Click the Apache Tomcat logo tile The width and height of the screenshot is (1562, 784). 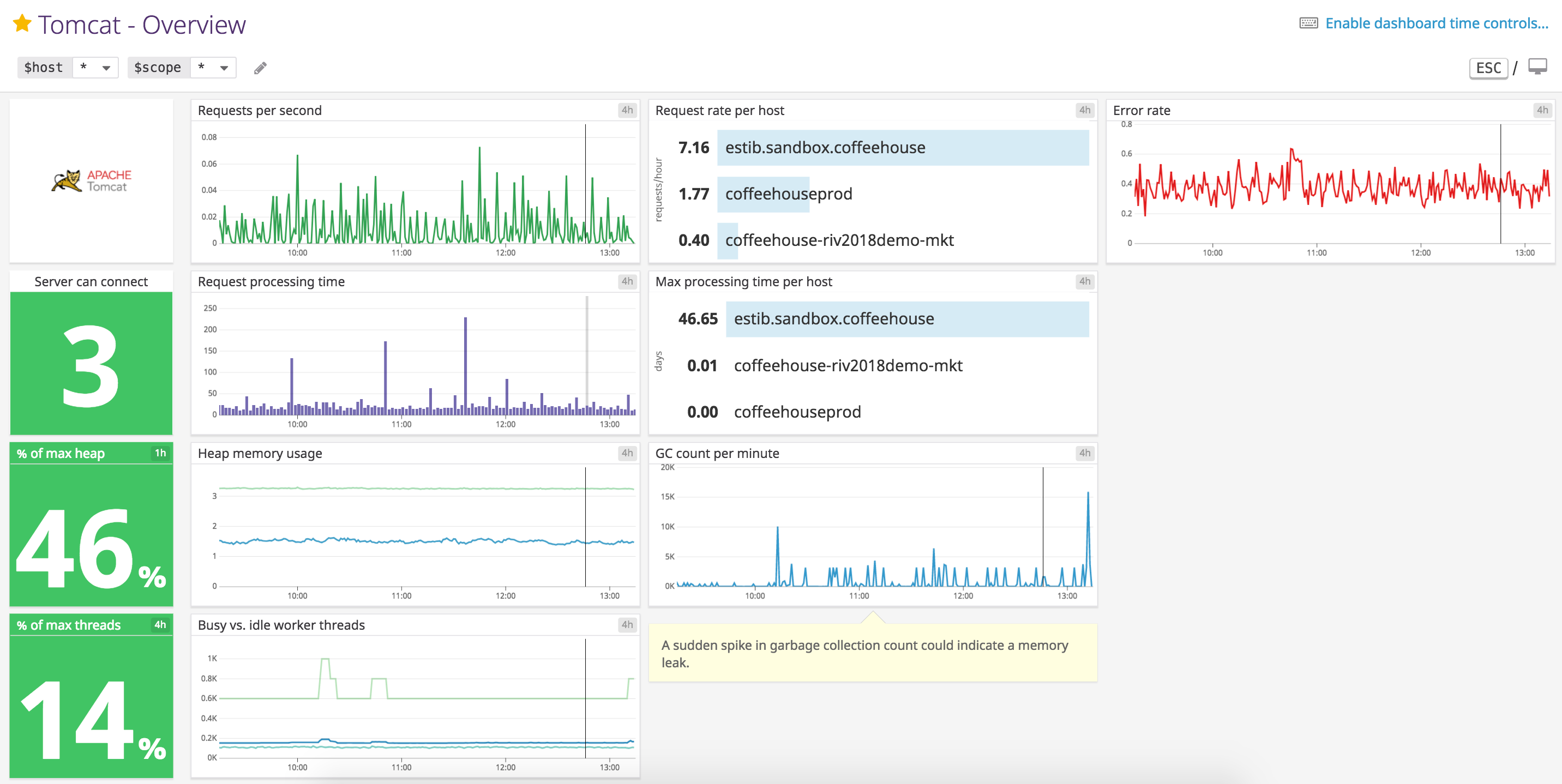(x=91, y=180)
